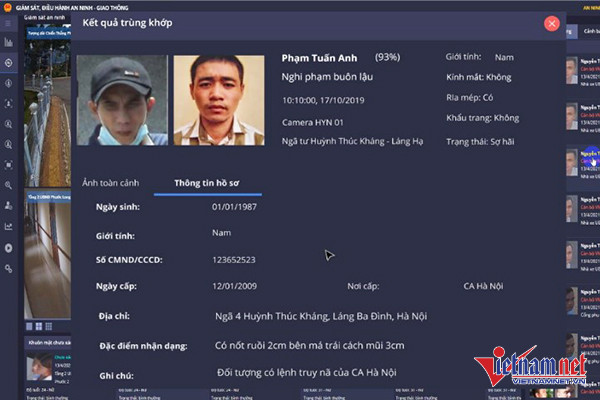Close the Kết quả trùng khớp dialog
This screenshot has height=400, width=600.
[552, 24]
